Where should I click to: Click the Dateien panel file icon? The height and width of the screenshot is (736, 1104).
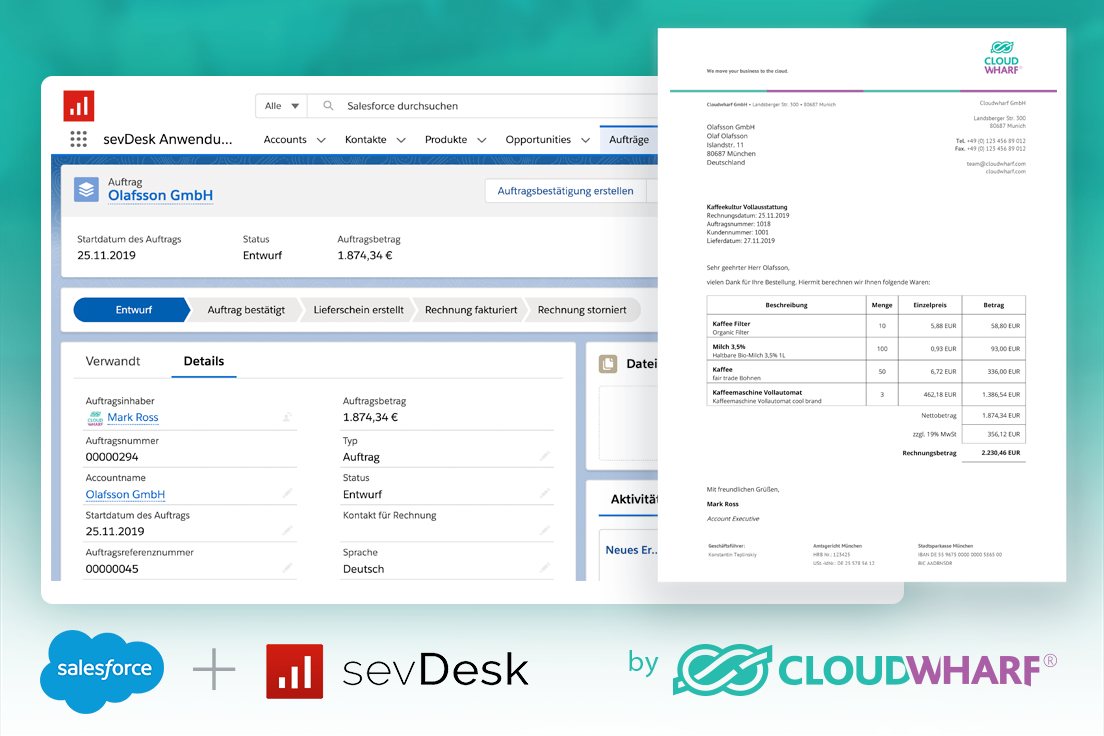(x=609, y=363)
